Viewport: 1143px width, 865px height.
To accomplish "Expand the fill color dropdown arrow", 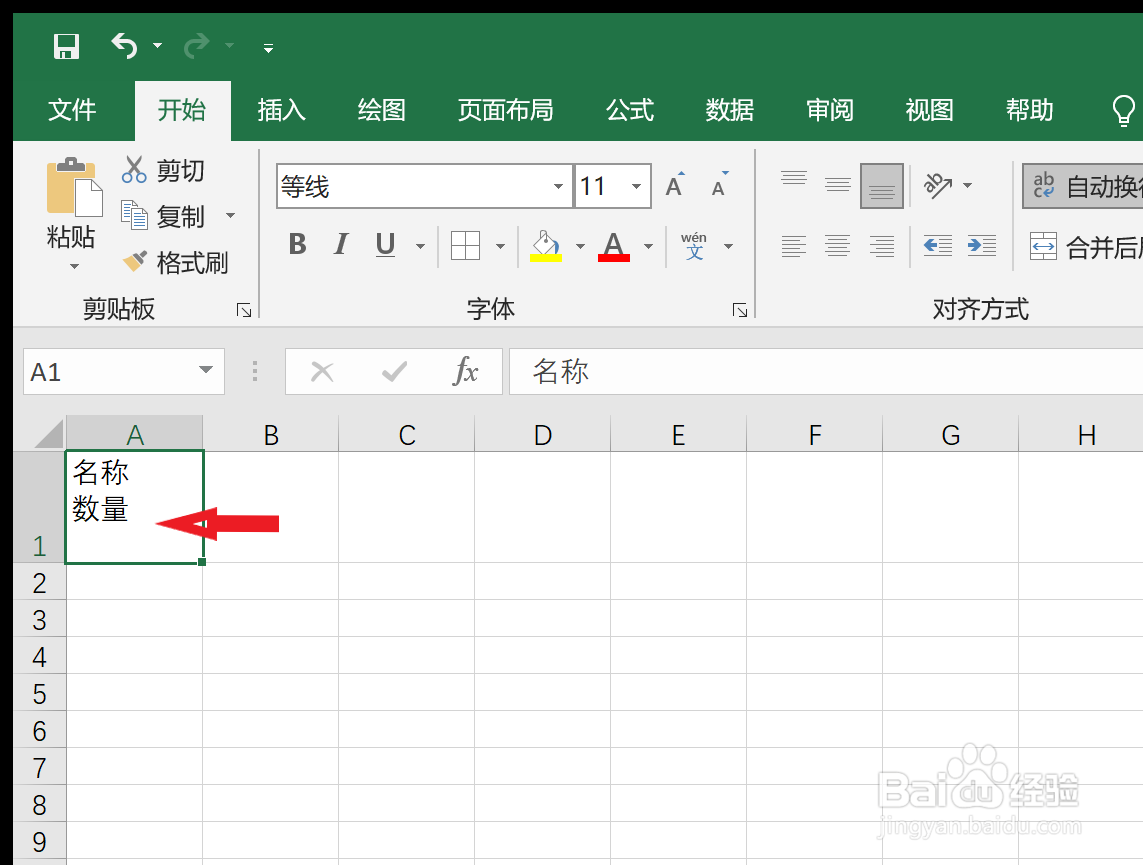I will pos(580,246).
